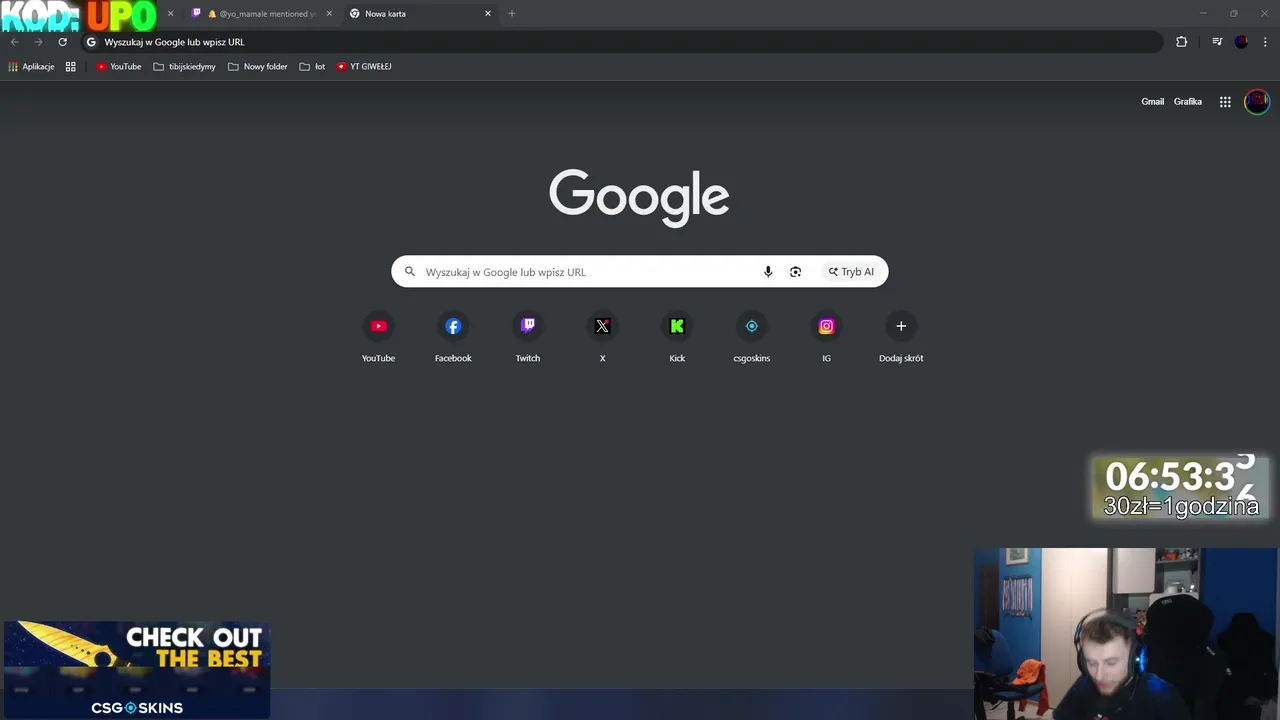Open a new tab with plus button
The width and height of the screenshot is (1280, 720).
coord(512,14)
